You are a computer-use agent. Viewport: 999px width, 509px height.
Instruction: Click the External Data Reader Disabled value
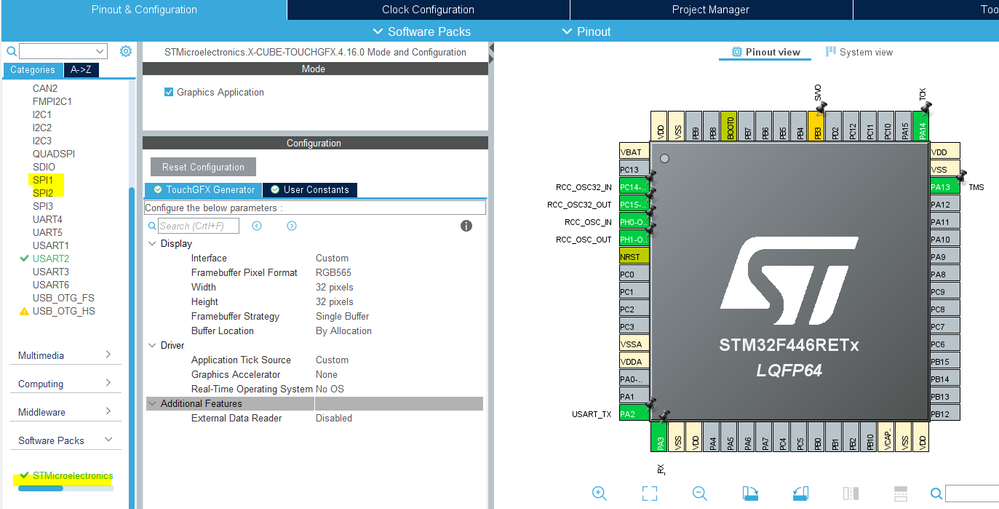334,419
